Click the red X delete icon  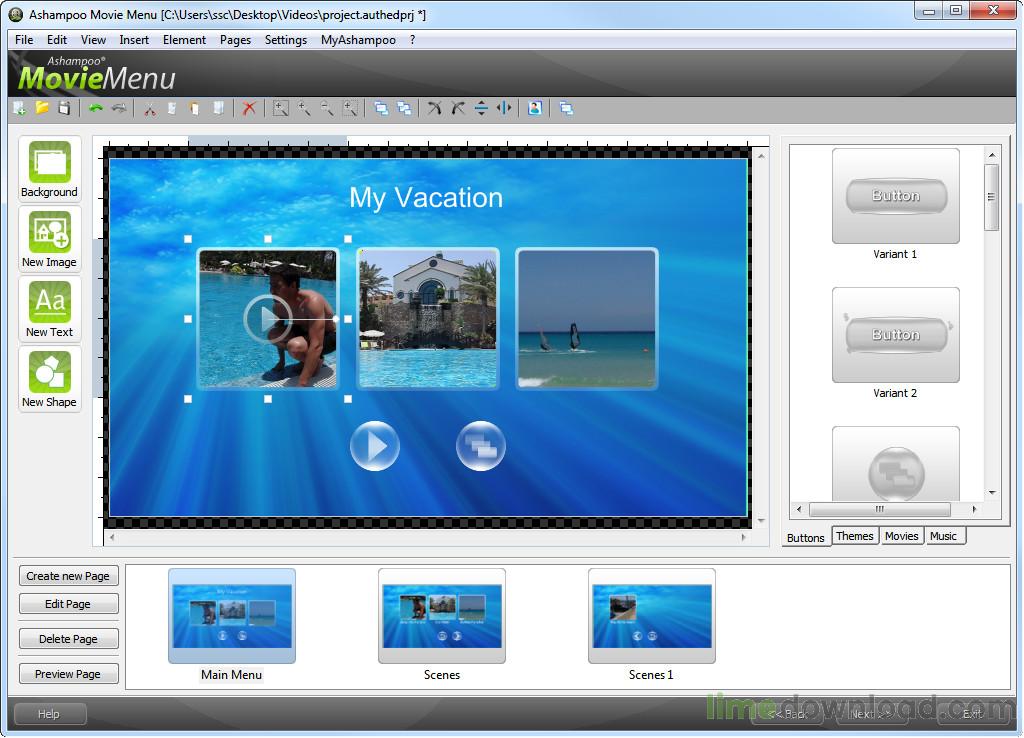click(249, 108)
